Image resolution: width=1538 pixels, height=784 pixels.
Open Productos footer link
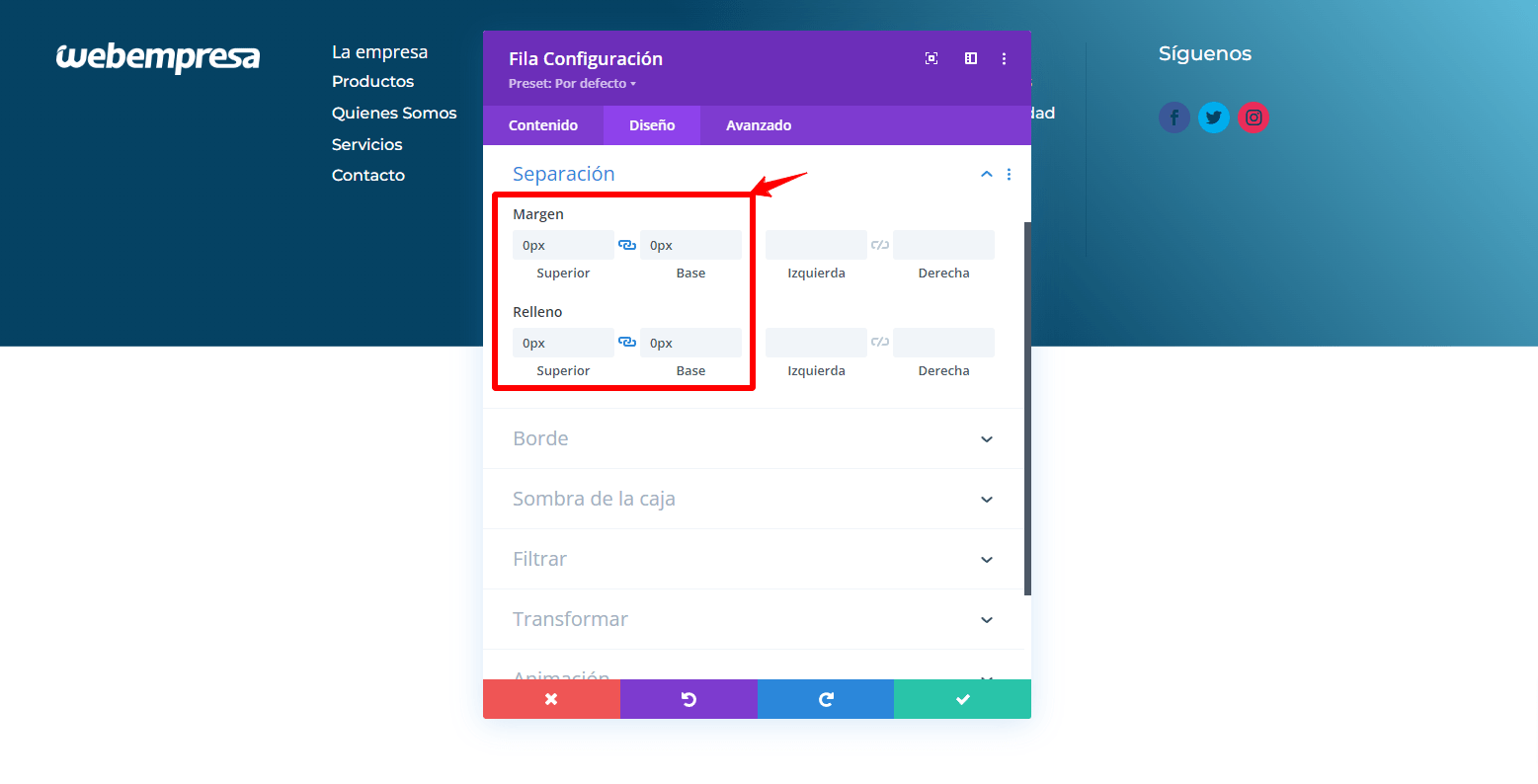click(372, 81)
